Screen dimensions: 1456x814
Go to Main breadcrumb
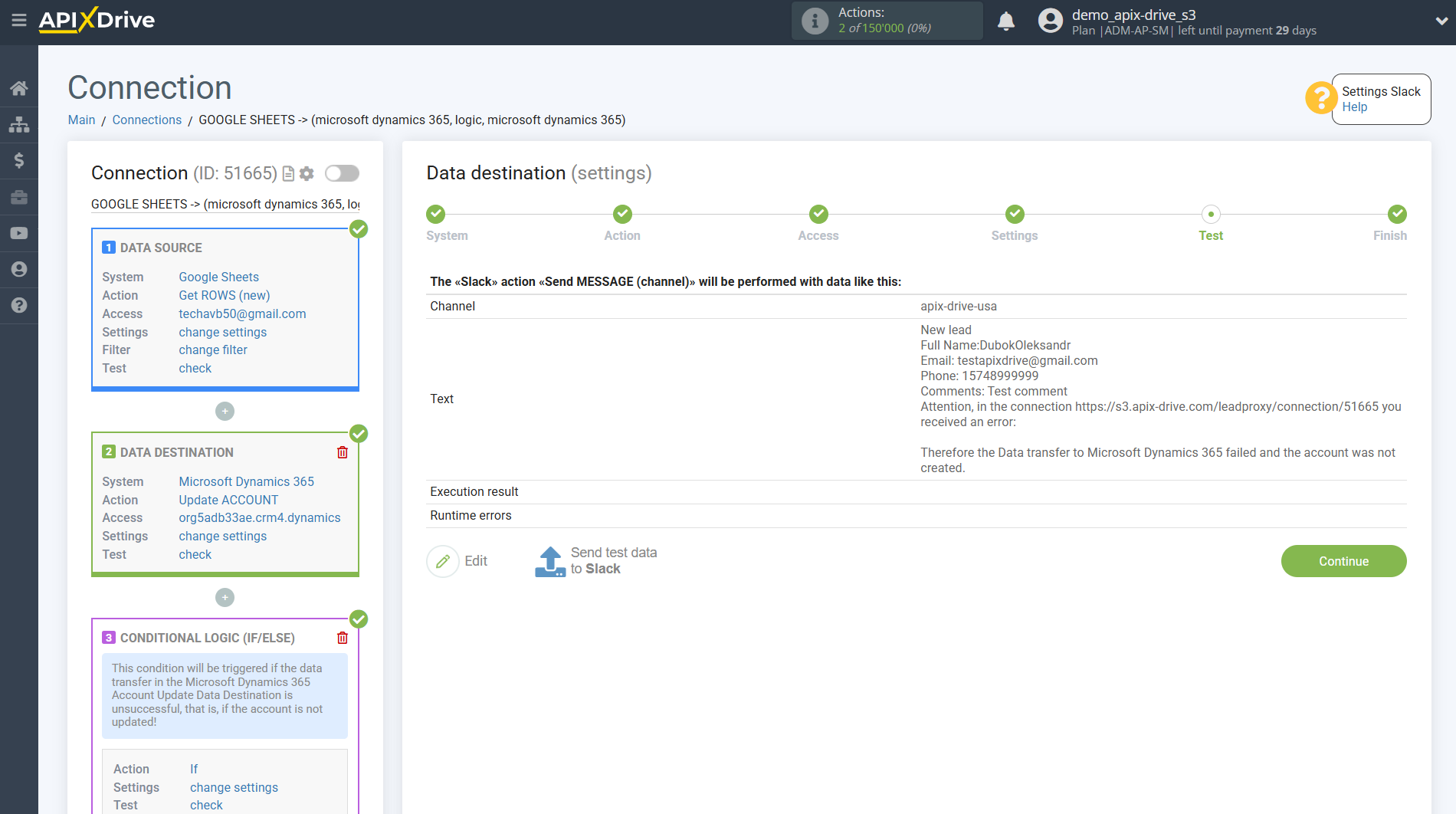click(81, 120)
